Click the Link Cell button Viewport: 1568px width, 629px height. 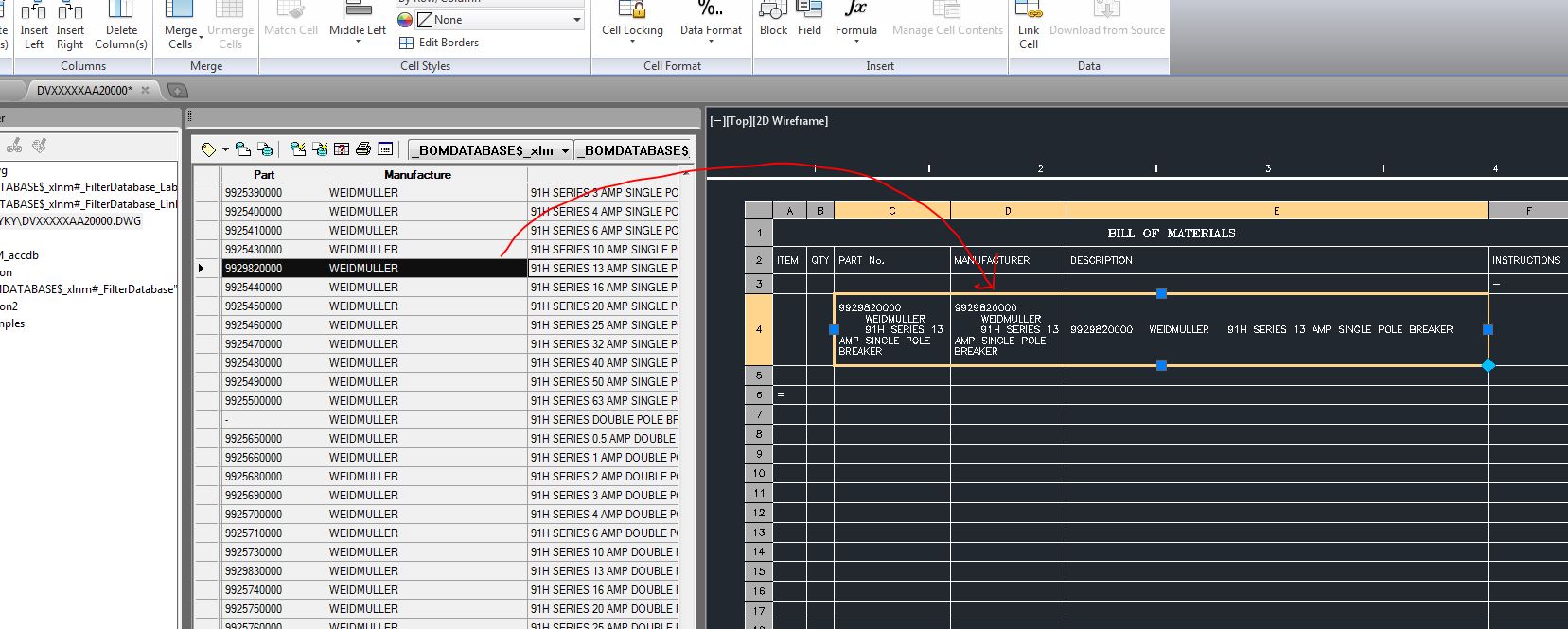(1029, 26)
